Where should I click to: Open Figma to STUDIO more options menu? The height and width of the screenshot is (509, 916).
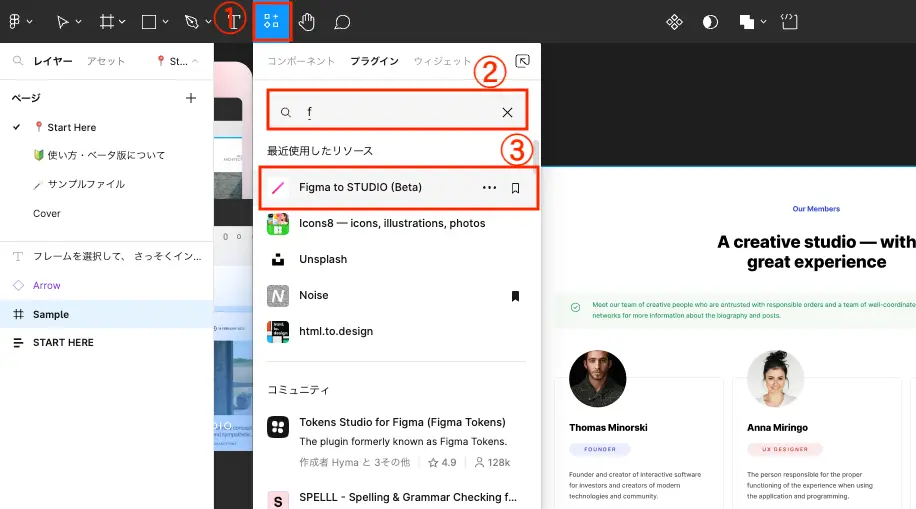(x=489, y=188)
